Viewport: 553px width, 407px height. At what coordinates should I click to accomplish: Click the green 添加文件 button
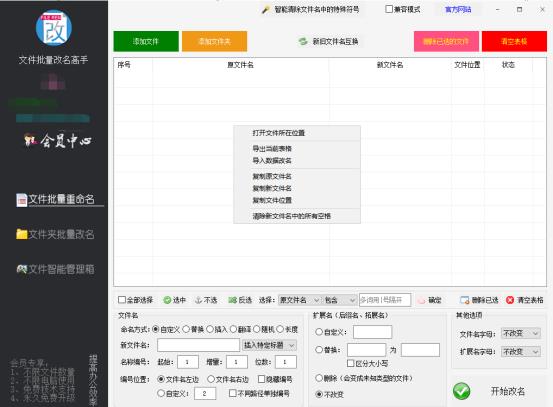tap(146, 41)
